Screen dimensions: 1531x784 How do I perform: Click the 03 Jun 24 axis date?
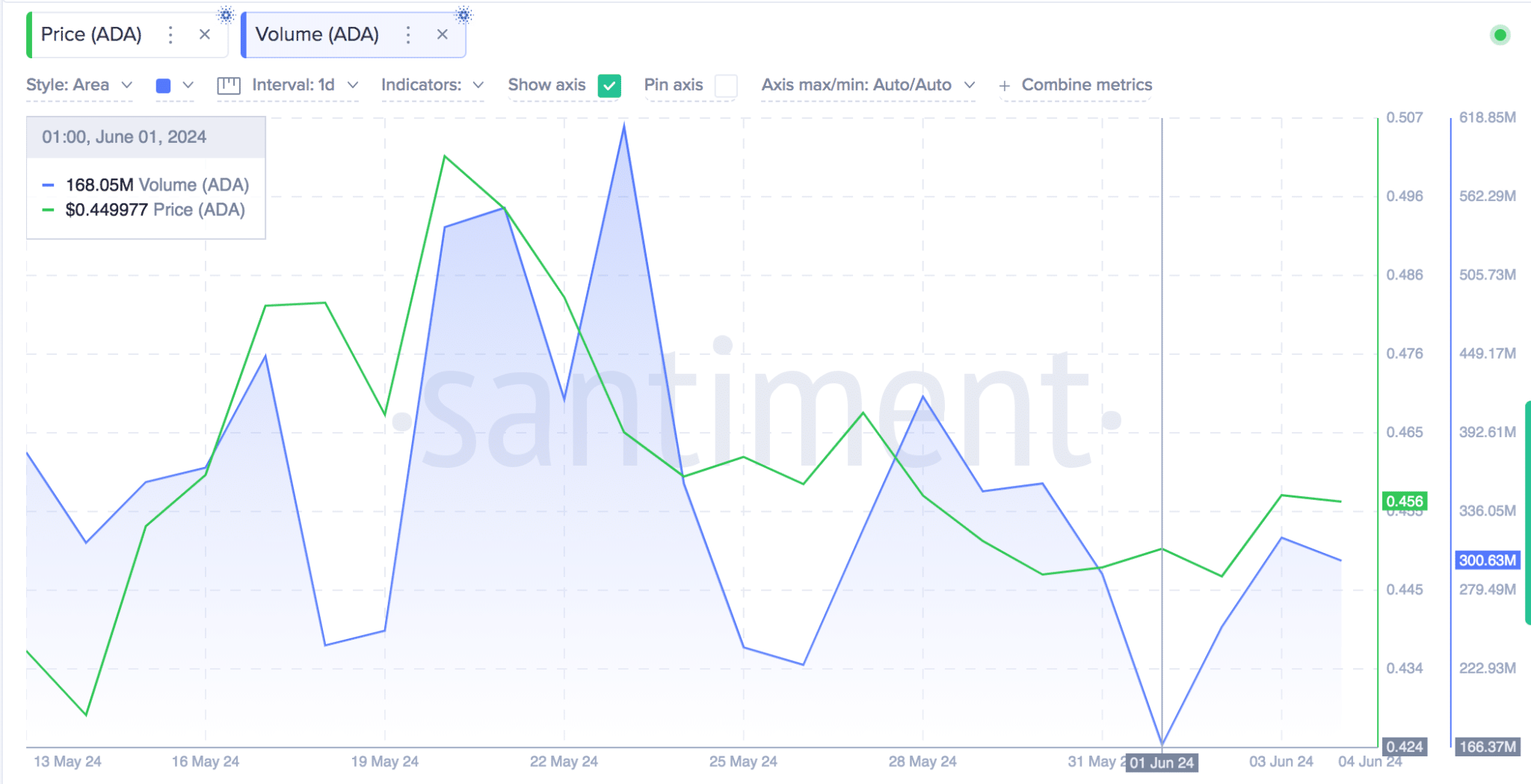click(1281, 762)
